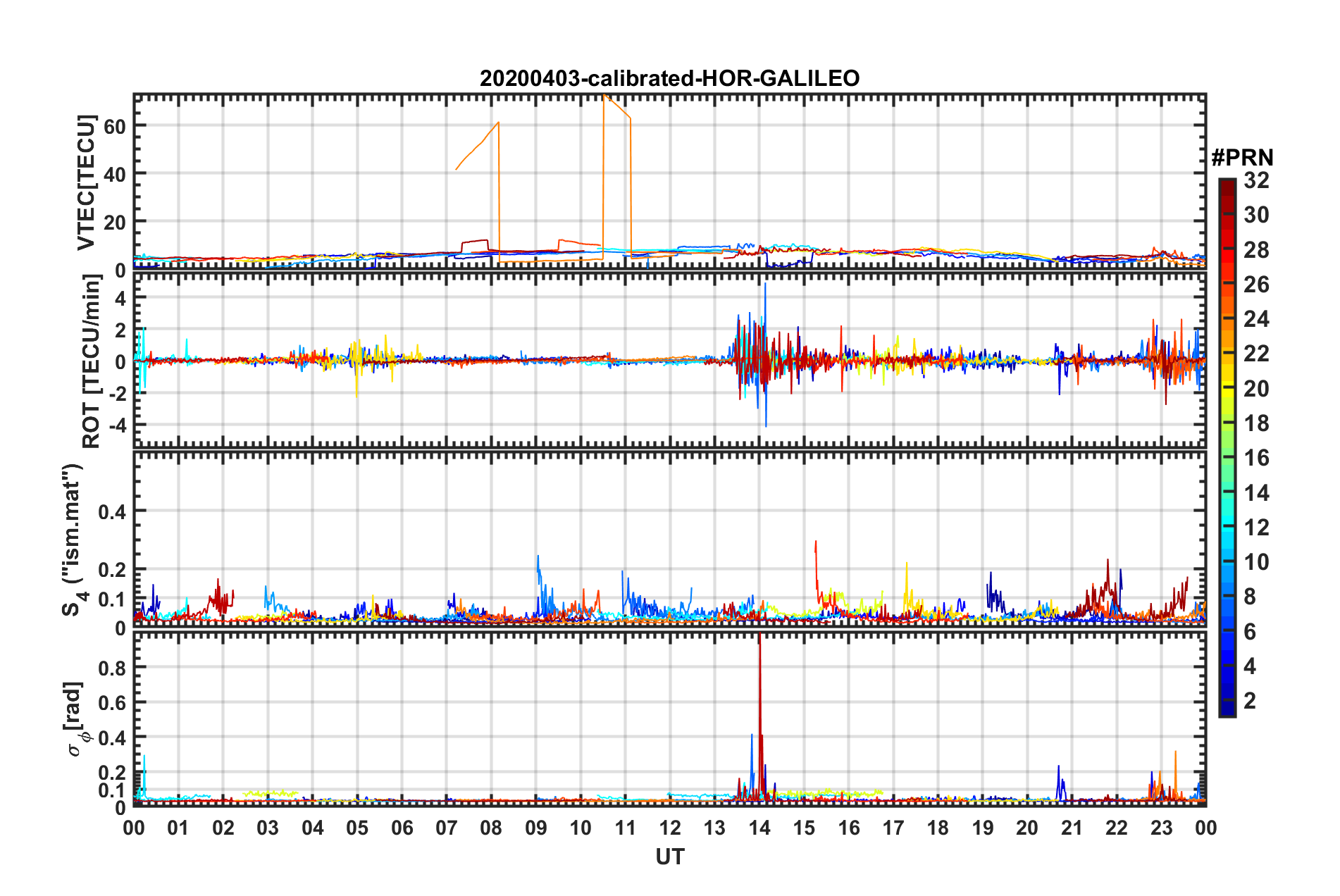Image resolution: width=1340 pixels, height=896 pixels.
Task: Click the #PRN colorbar title
Action: coord(1242,157)
